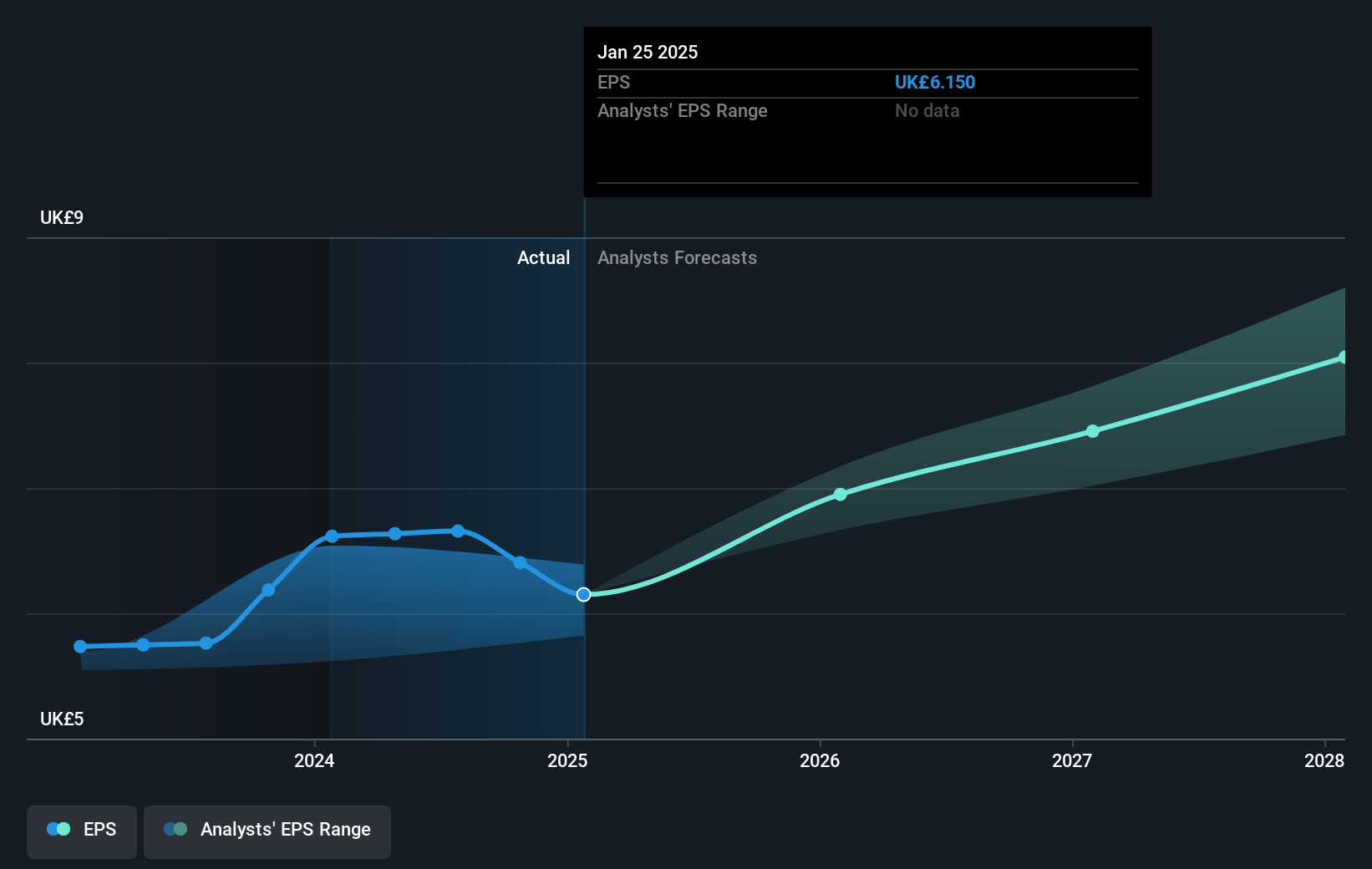Click the 2024 x-axis label
1372x869 pixels.
(314, 760)
